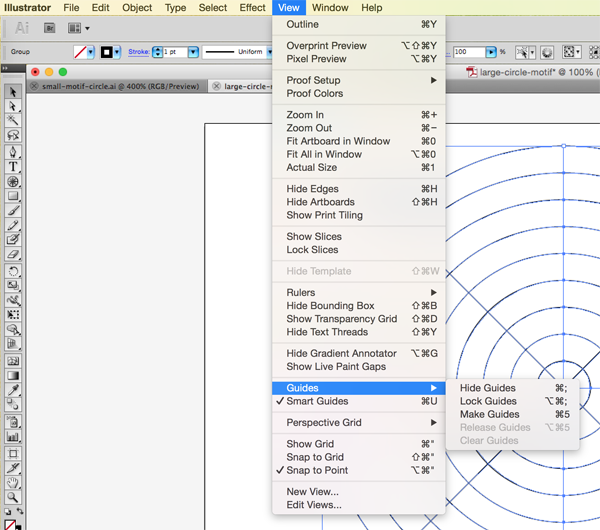Select the Gradient tool
This screenshot has width=600, height=530.
pyautogui.click(x=13, y=375)
